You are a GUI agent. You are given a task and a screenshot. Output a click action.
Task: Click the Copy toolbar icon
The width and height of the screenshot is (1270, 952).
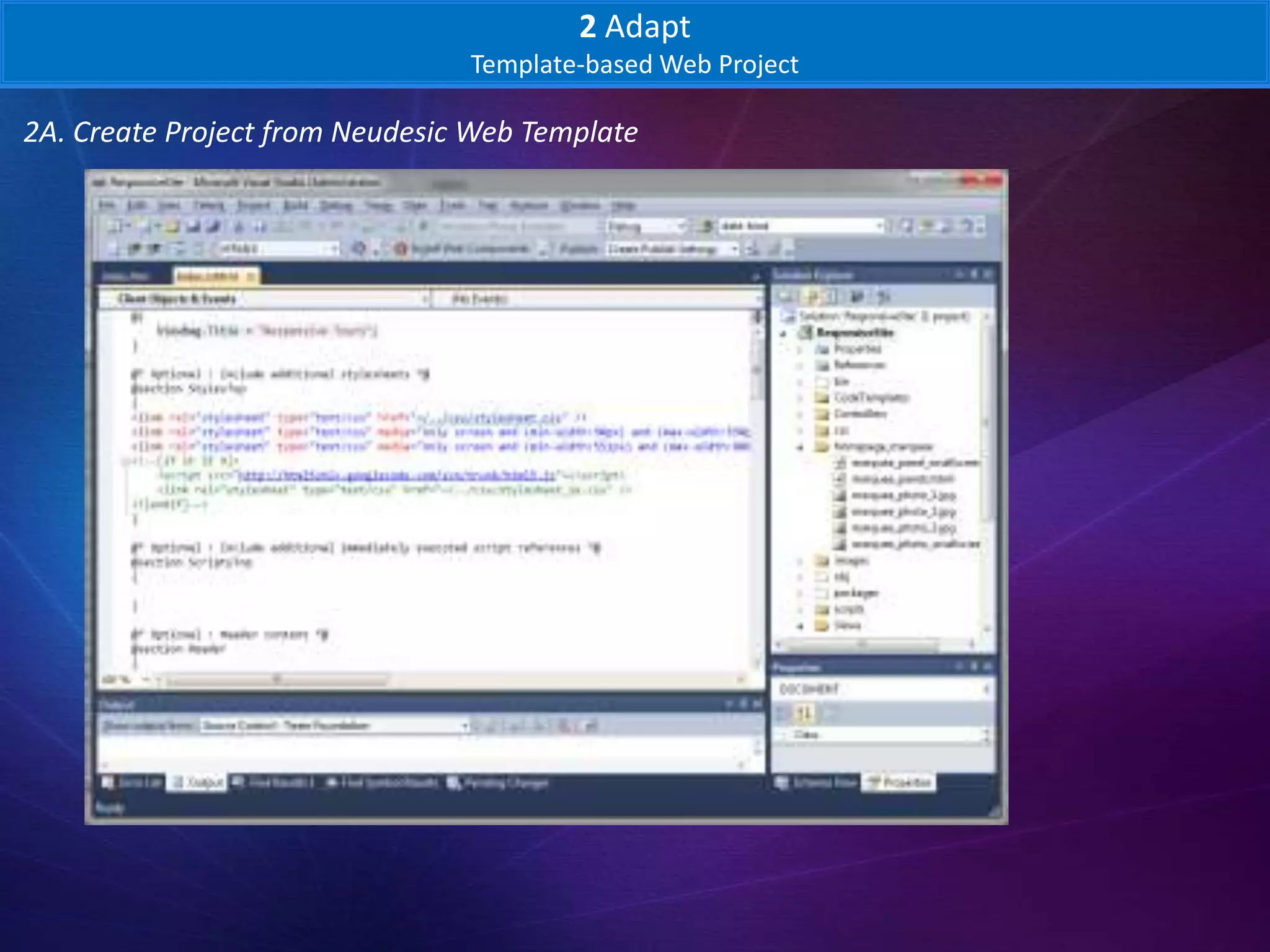pyautogui.click(x=260, y=227)
